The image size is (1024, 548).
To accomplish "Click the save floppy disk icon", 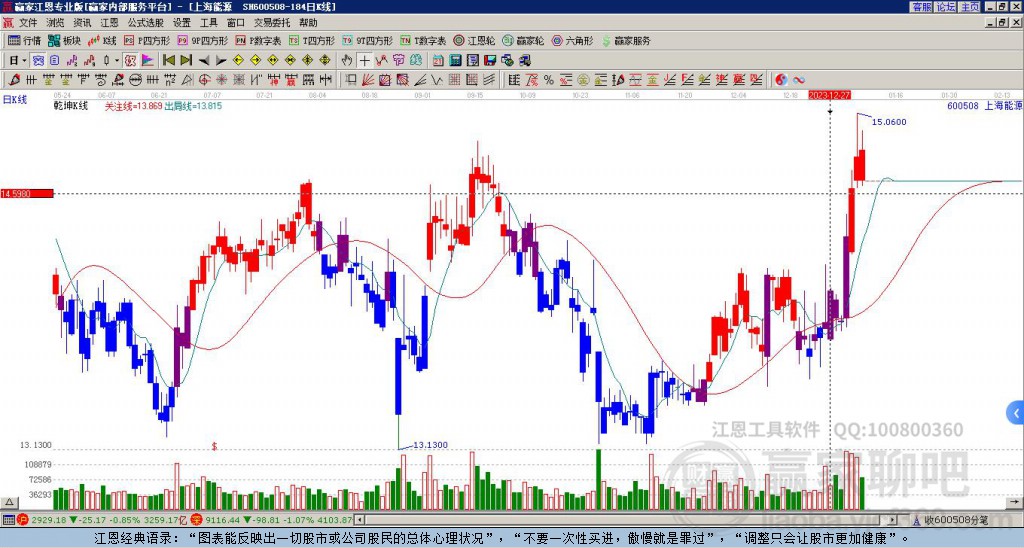I will [490, 60].
